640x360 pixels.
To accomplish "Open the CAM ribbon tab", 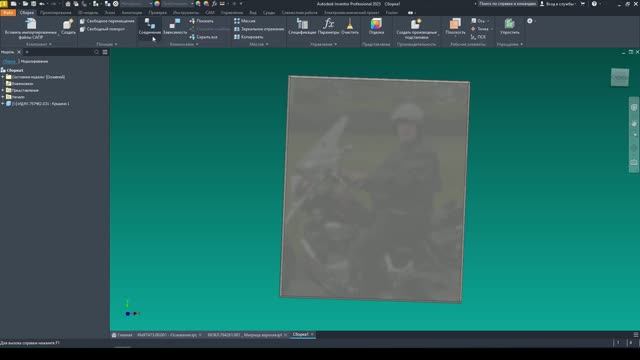I will (210, 13).
